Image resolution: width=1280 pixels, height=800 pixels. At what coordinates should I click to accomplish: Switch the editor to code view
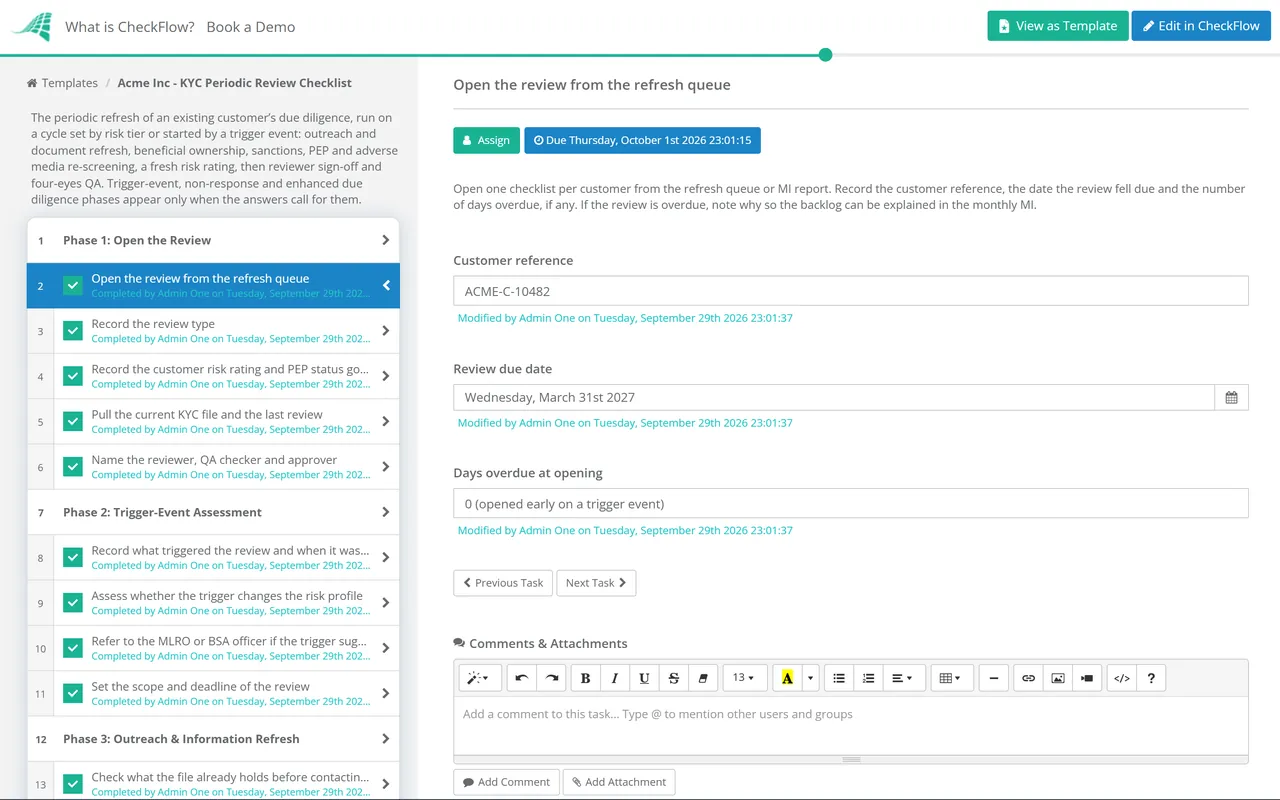[1122, 678]
